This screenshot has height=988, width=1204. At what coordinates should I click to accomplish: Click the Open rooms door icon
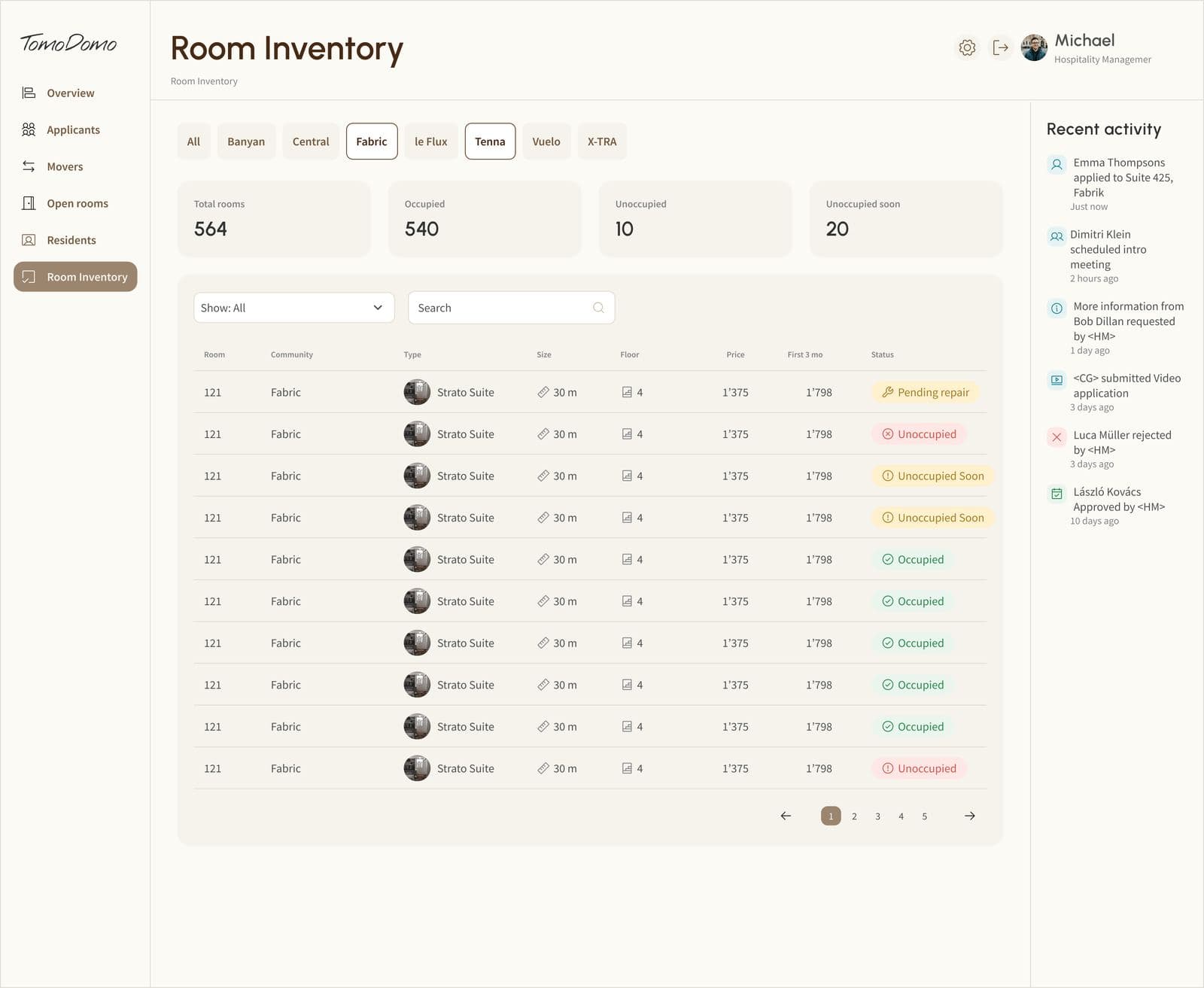tap(29, 203)
